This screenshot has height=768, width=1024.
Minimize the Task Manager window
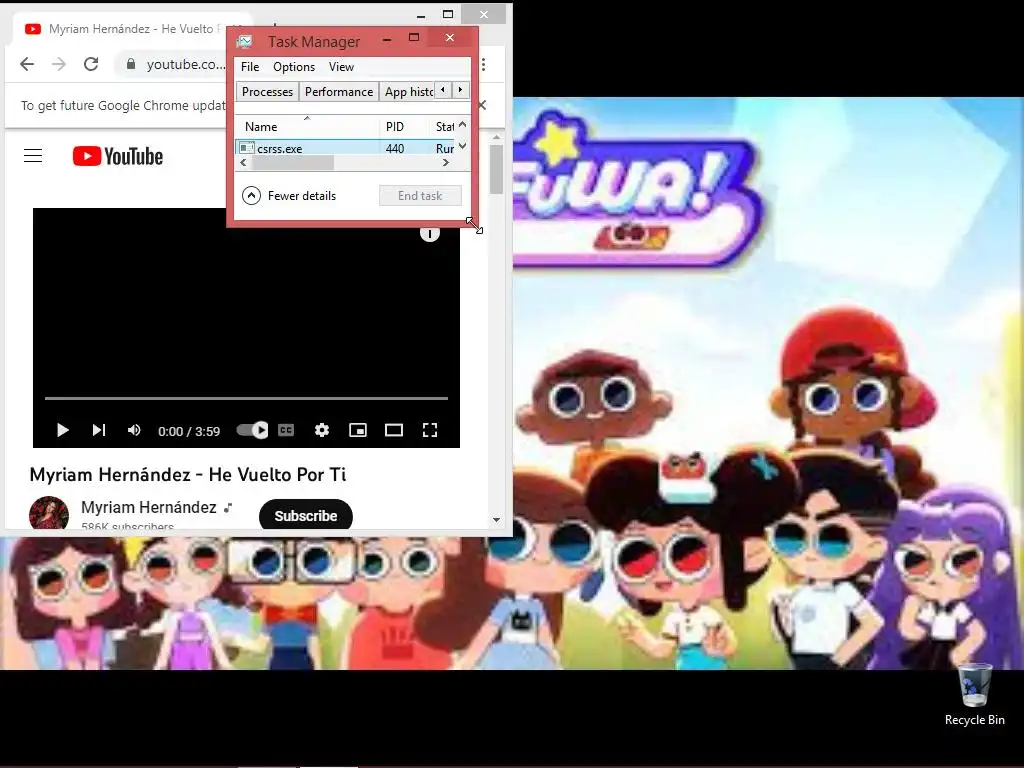pos(387,39)
